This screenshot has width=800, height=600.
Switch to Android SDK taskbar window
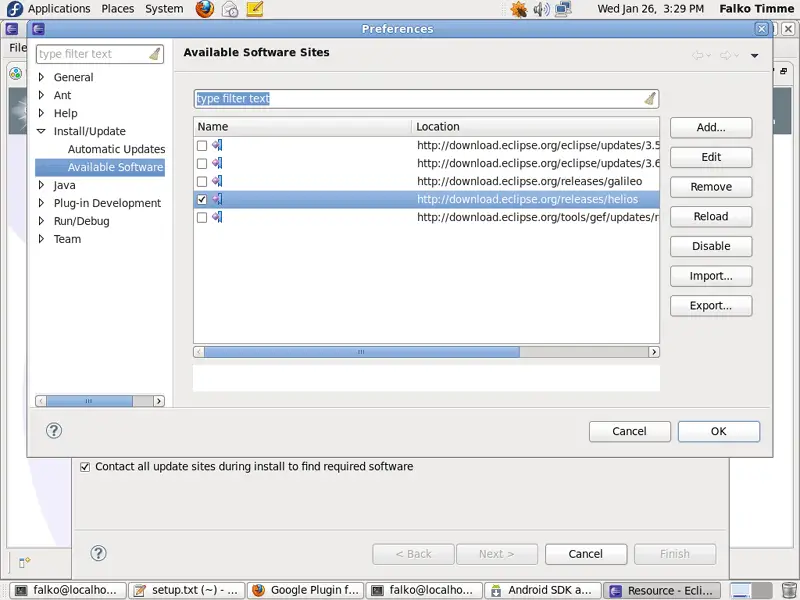pos(542,590)
